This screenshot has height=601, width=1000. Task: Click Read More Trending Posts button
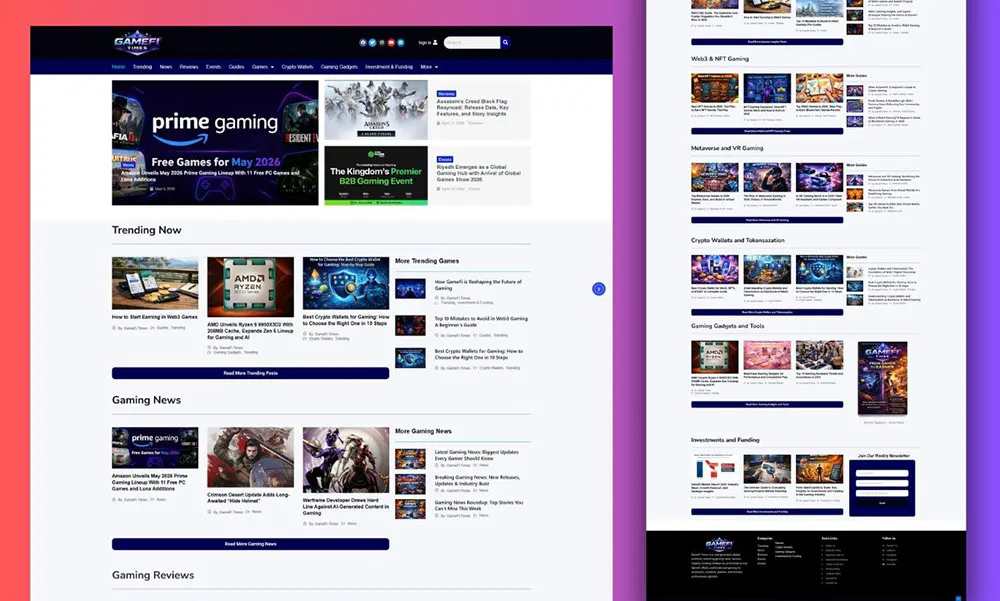[x=251, y=373]
